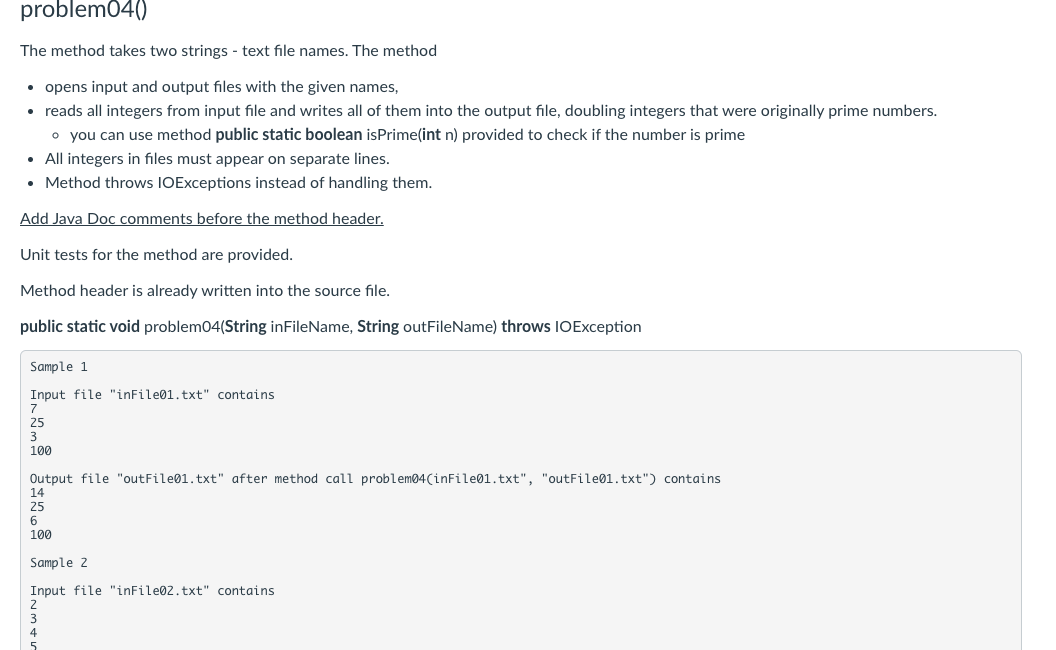
Task: Click the 'Input file "inFile02.txt" contains' line
Action: coord(152,591)
